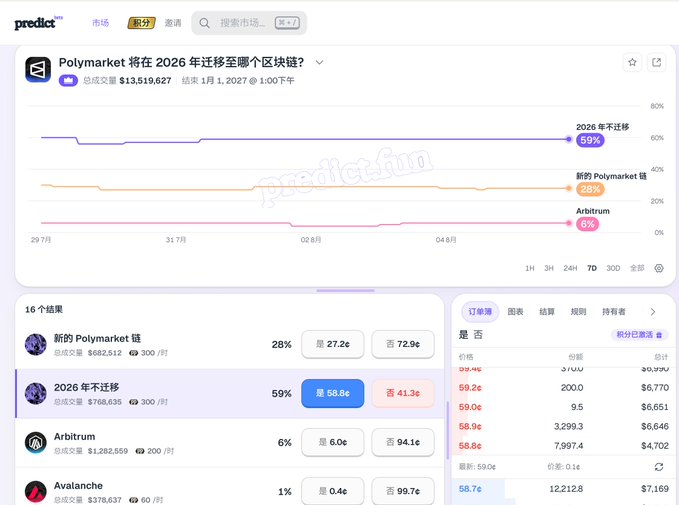The height and width of the screenshot is (505, 679).
Task: Select the Avalanche result title
Action: (x=78, y=486)
